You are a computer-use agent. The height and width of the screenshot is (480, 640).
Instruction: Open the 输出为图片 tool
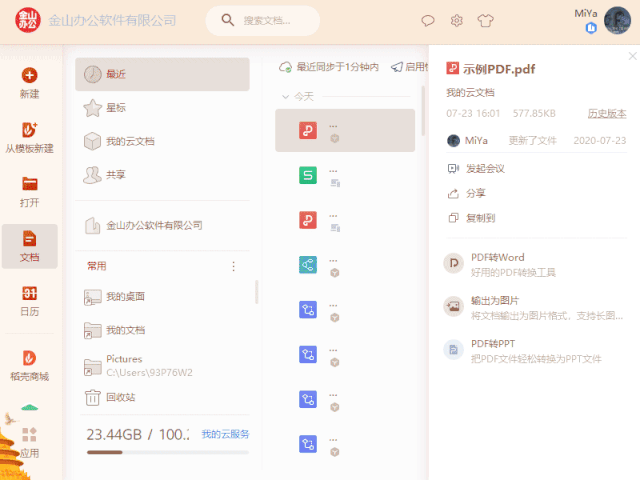[x=535, y=308]
